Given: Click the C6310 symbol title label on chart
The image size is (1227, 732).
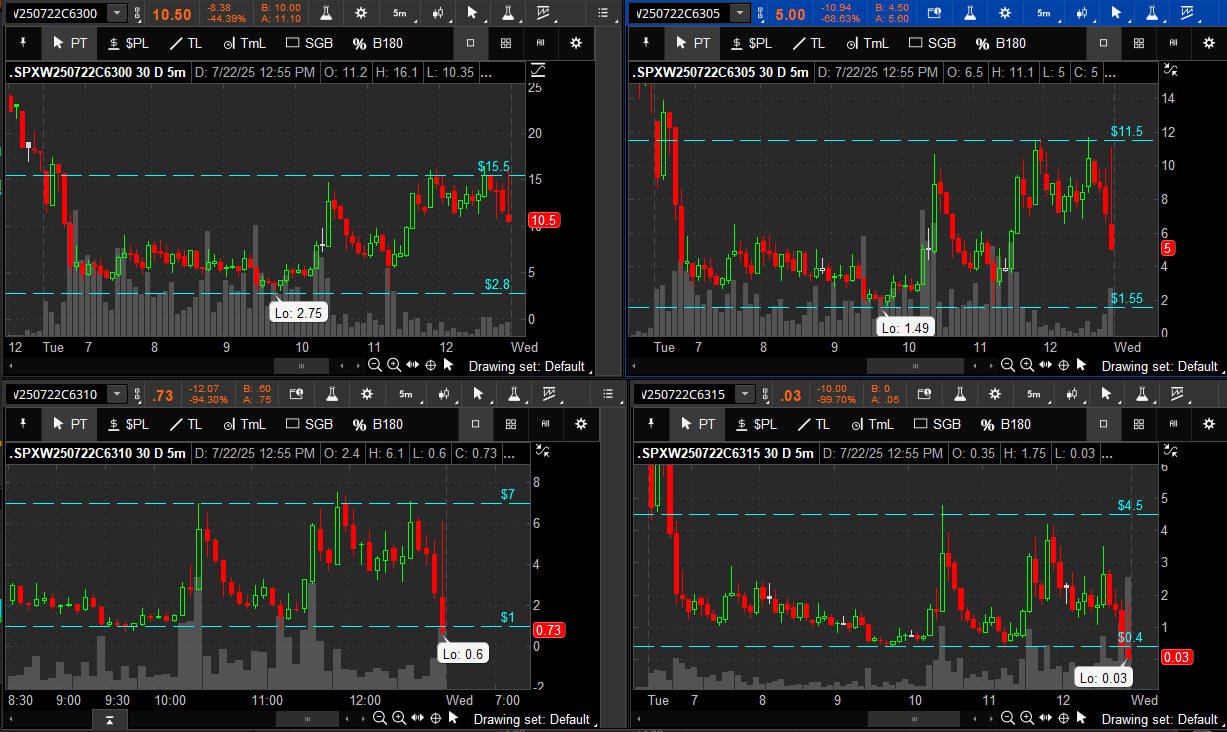Looking at the screenshot, I should point(97,453).
